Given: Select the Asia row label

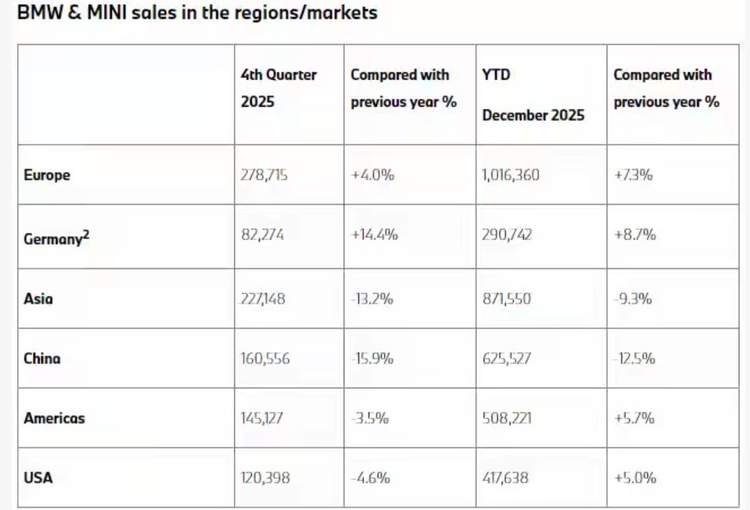Looking at the screenshot, I should [x=37, y=297].
